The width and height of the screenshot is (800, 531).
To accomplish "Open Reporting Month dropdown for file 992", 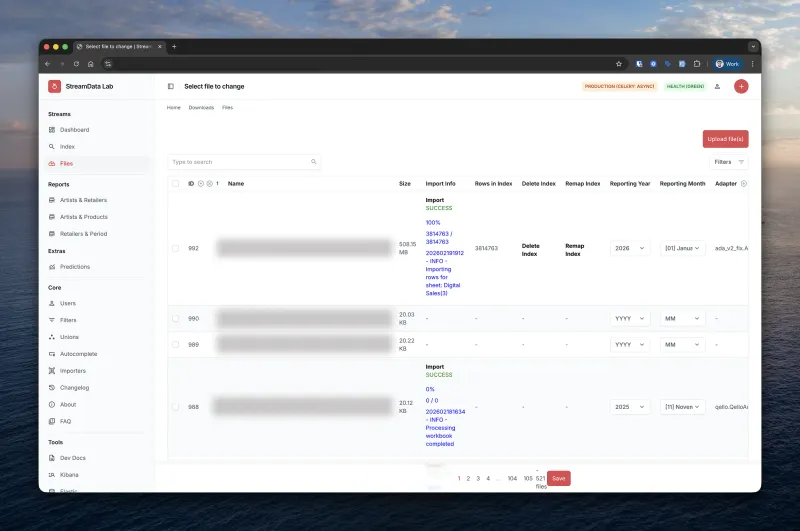I will coord(682,248).
